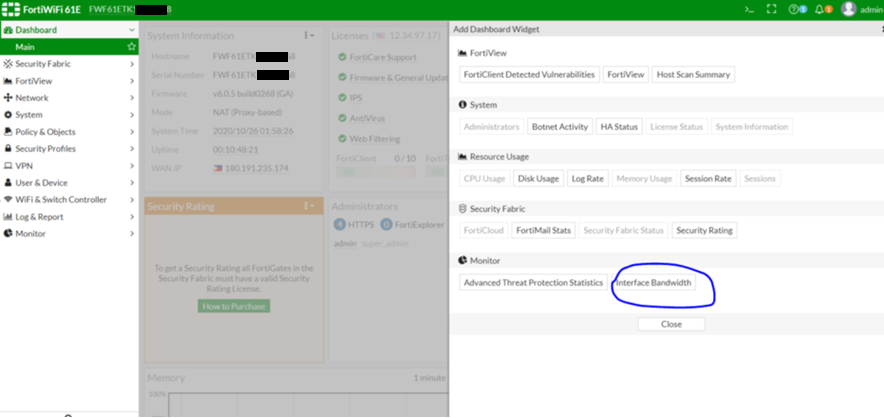884x418 pixels.
Task: Add the FortiMail Stats widget
Action: (543, 230)
